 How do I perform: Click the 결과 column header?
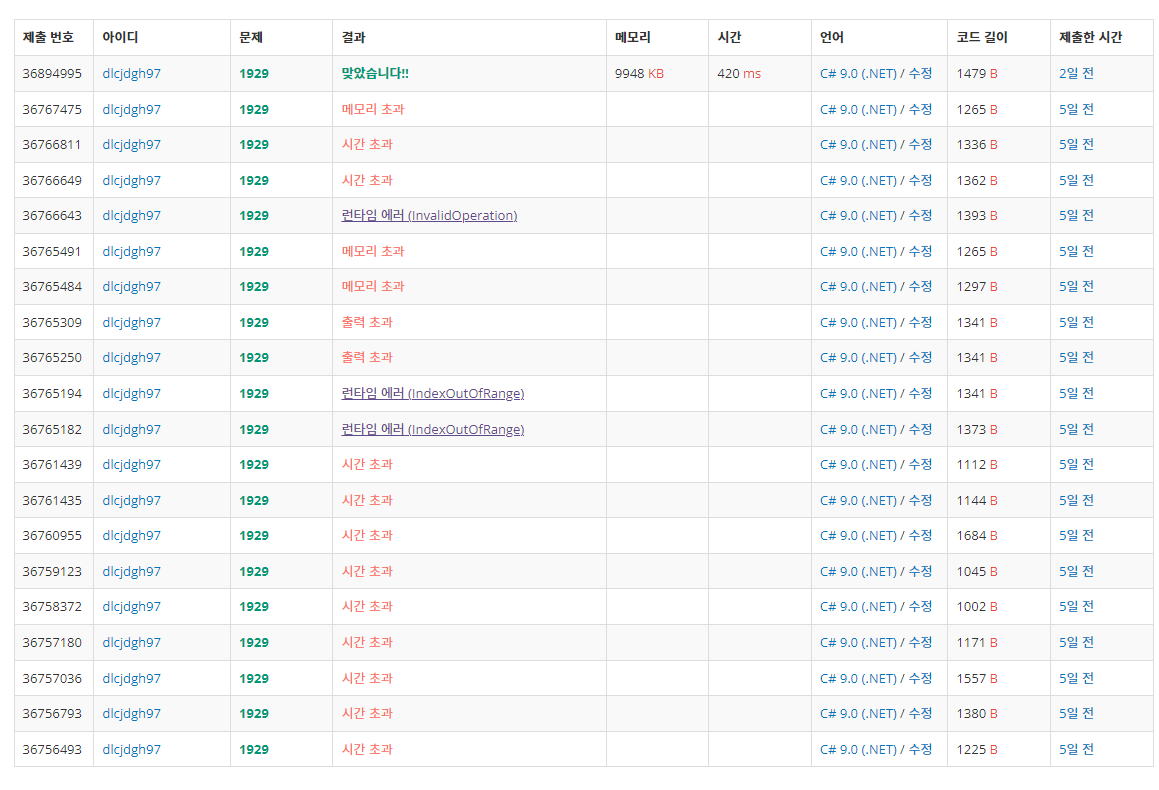pyautogui.click(x=353, y=37)
